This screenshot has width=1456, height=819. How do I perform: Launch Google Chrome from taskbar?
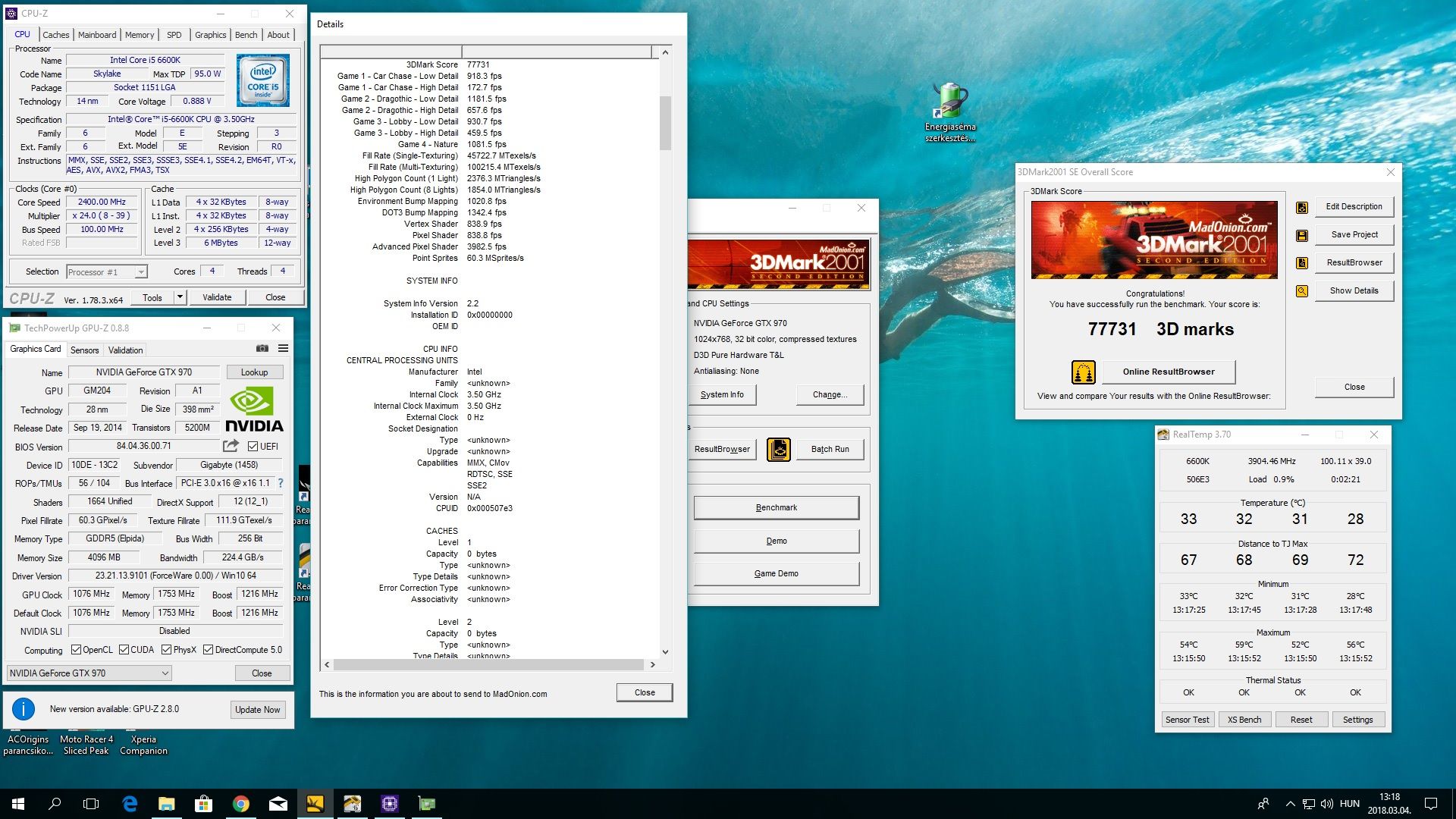pyautogui.click(x=240, y=804)
